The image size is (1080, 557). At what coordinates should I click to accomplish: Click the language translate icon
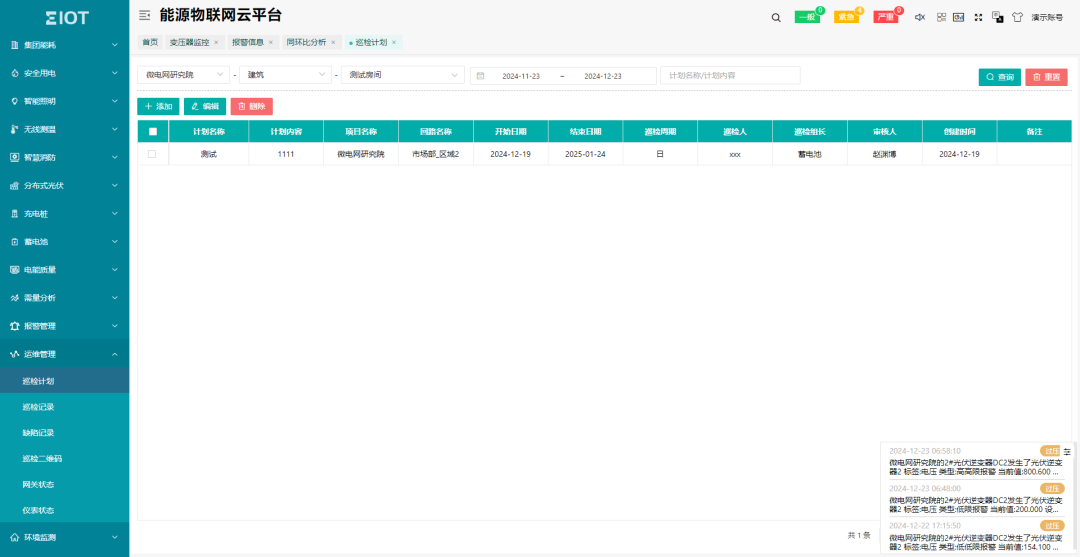tap(997, 17)
